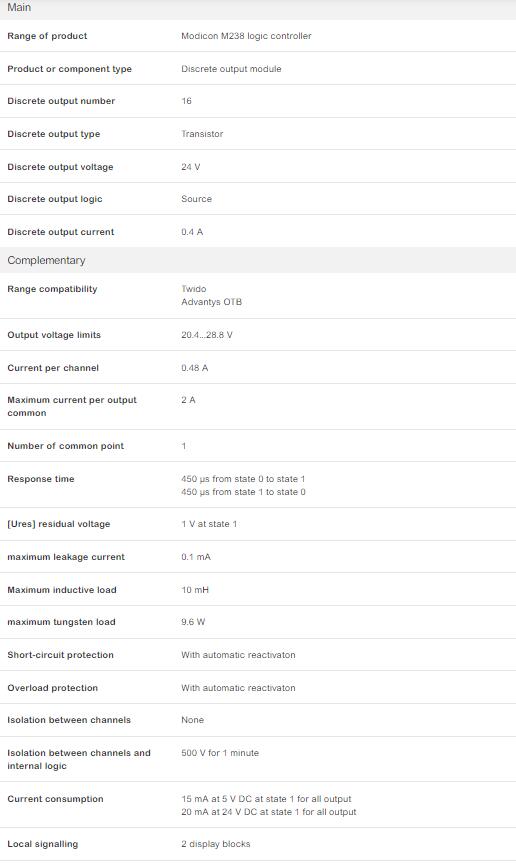Select the Range of product label

click(47, 36)
